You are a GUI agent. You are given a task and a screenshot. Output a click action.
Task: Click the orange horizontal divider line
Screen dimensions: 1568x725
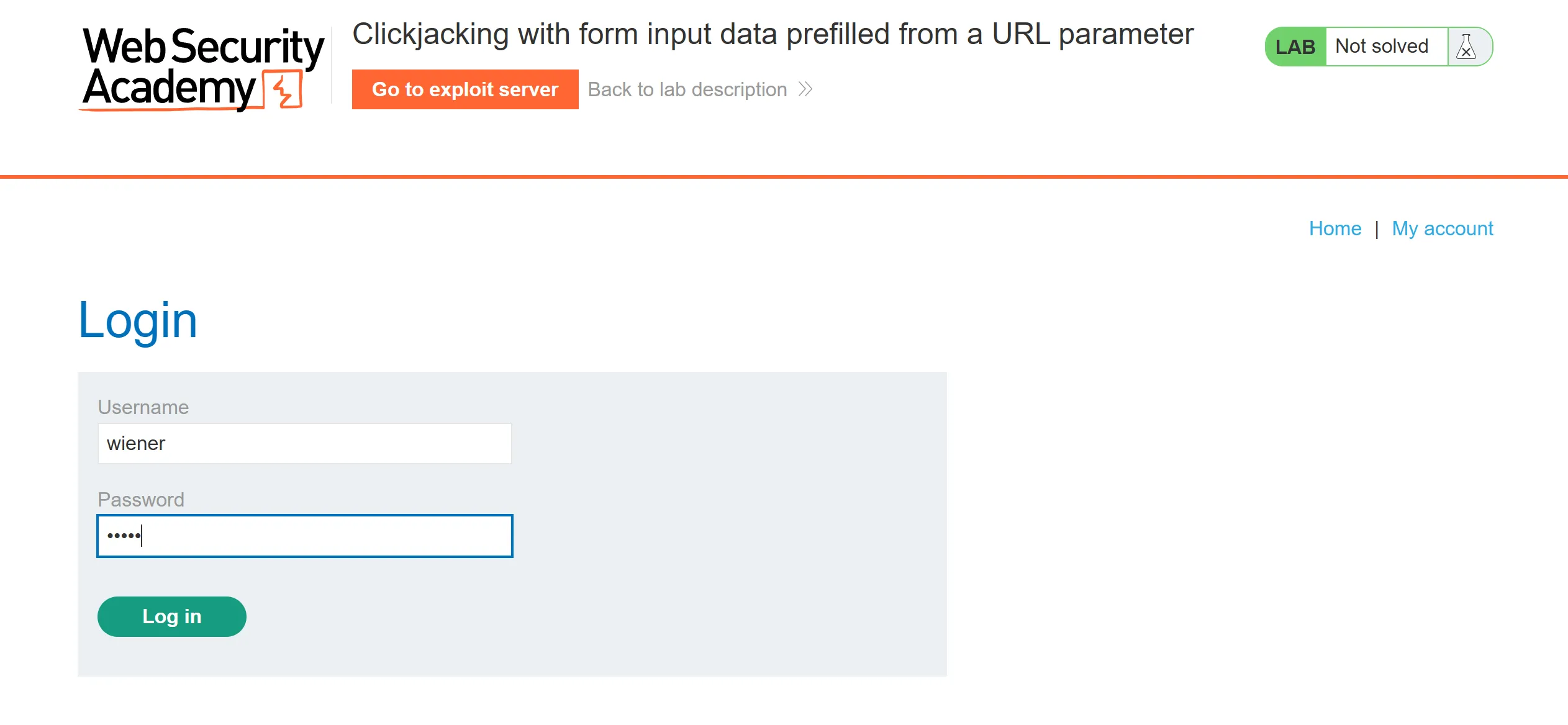784,177
